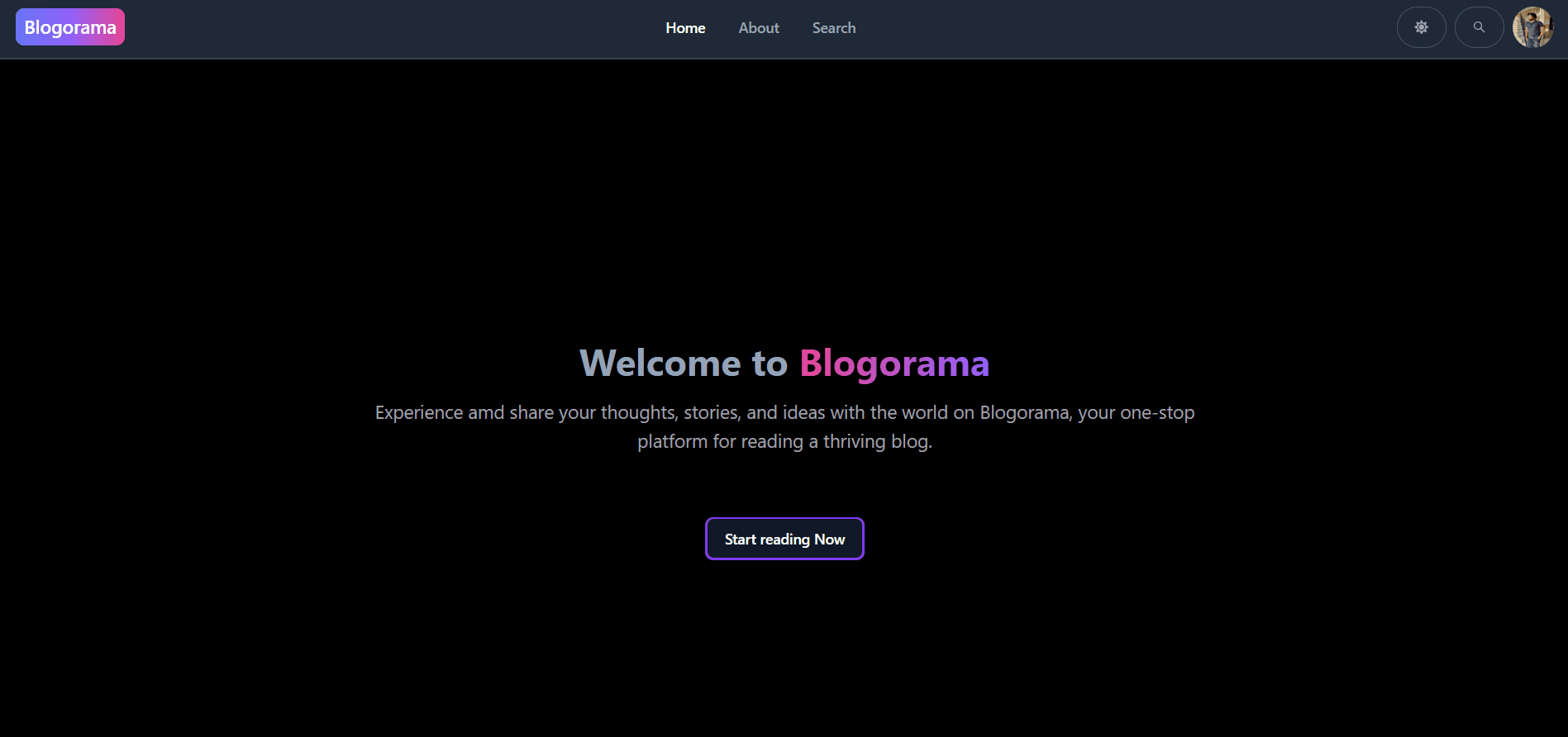Viewport: 1568px width, 737px height.
Task: Click the word "Now" on the hero button
Action: [829, 540]
